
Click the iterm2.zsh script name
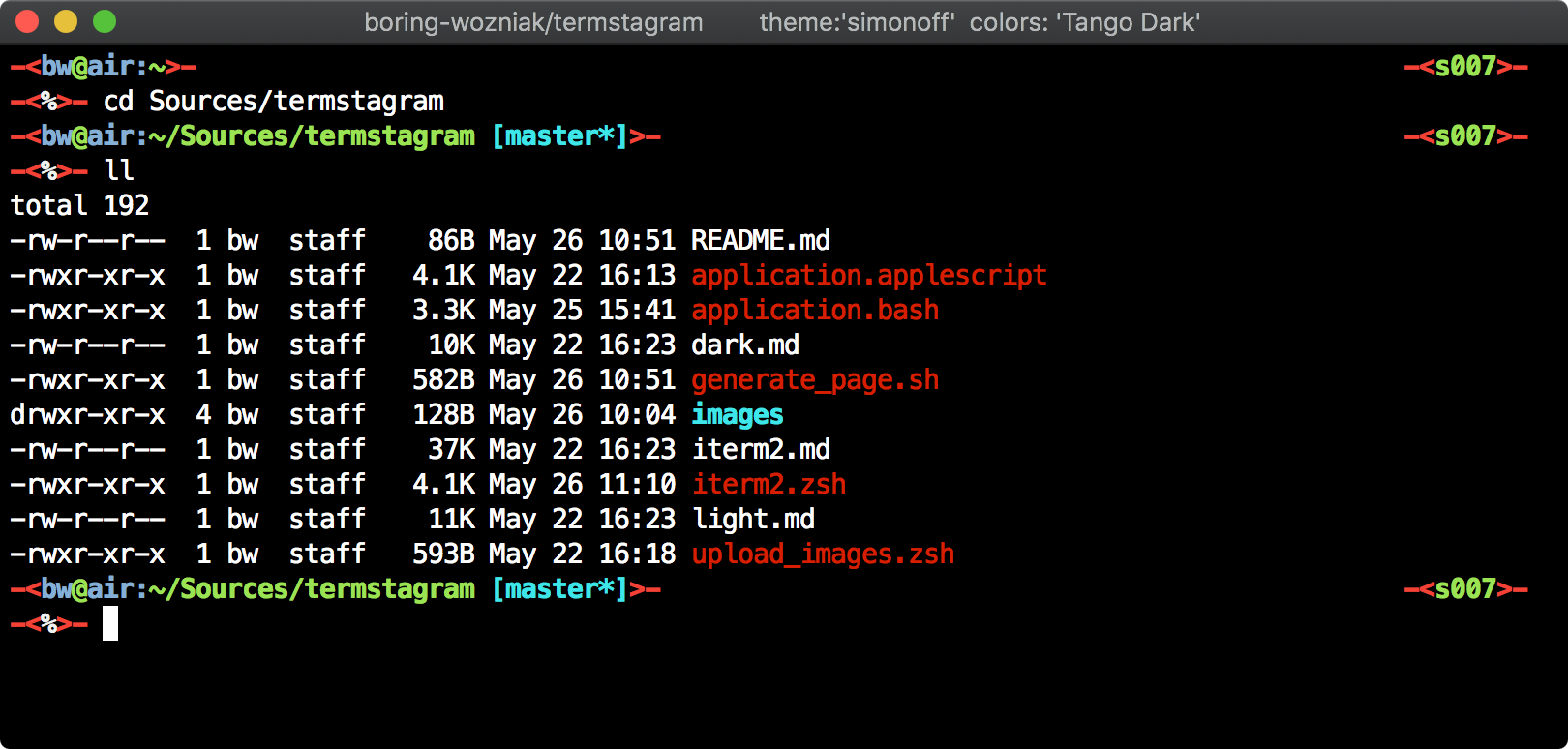769,484
